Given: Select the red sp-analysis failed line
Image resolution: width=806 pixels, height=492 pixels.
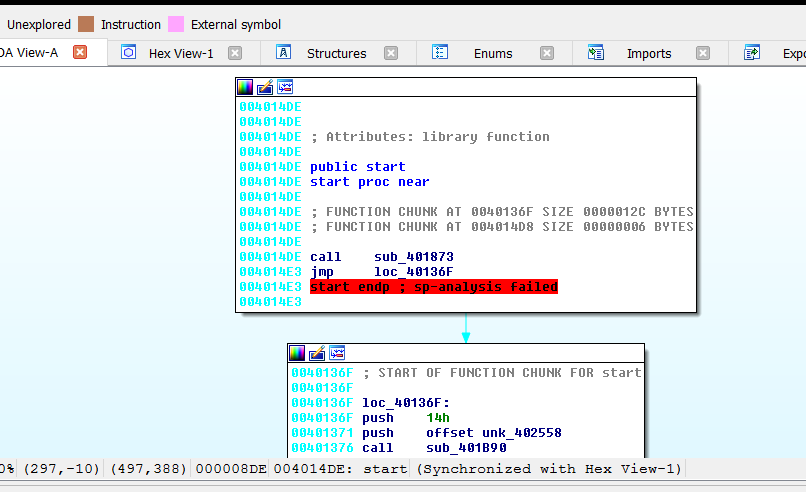Looking at the screenshot, I should [433, 287].
